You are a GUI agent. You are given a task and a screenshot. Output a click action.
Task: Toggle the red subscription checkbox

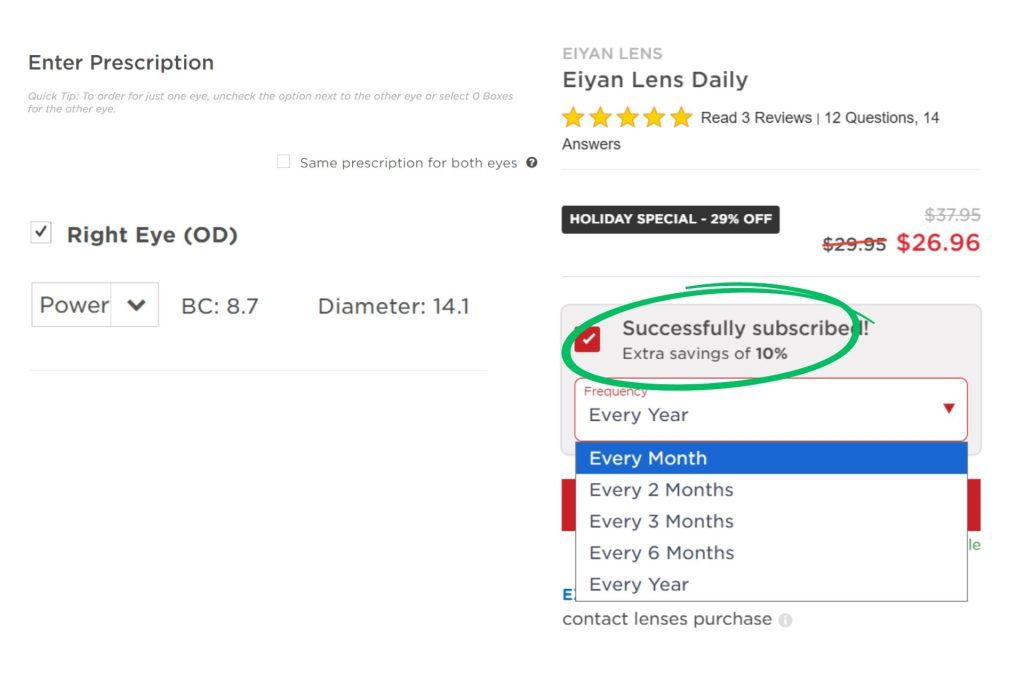tap(588, 339)
